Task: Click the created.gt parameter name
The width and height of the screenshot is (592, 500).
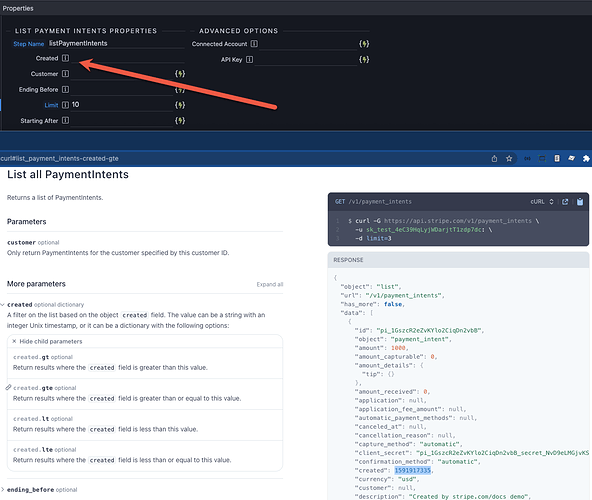Action: pyautogui.click(x=31, y=357)
